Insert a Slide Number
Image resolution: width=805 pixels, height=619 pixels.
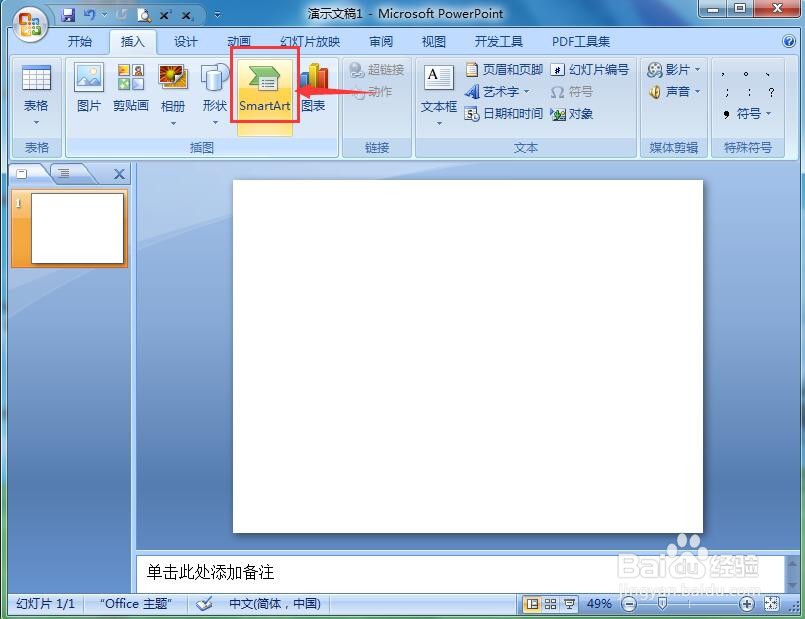(x=588, y=69)
